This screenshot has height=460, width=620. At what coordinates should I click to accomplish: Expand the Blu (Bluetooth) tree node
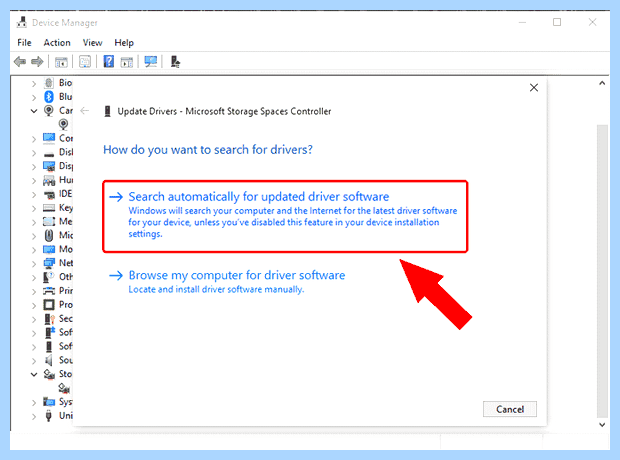click(x=34, y=97)
